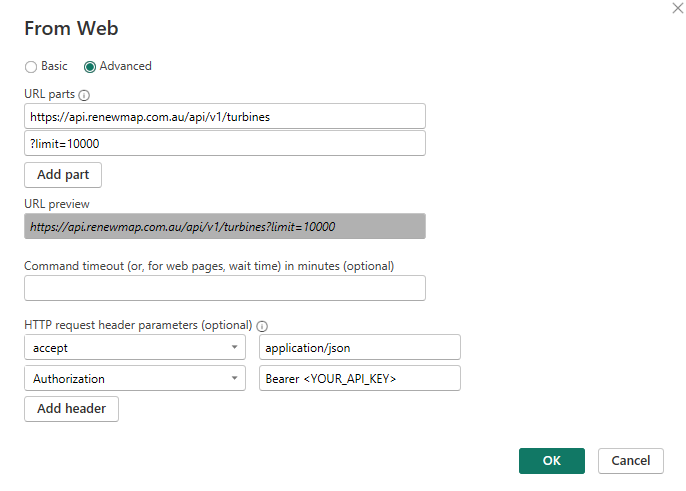
Task: Click the ?limit=10000 URL part field
Action: [x=225, y=143]
